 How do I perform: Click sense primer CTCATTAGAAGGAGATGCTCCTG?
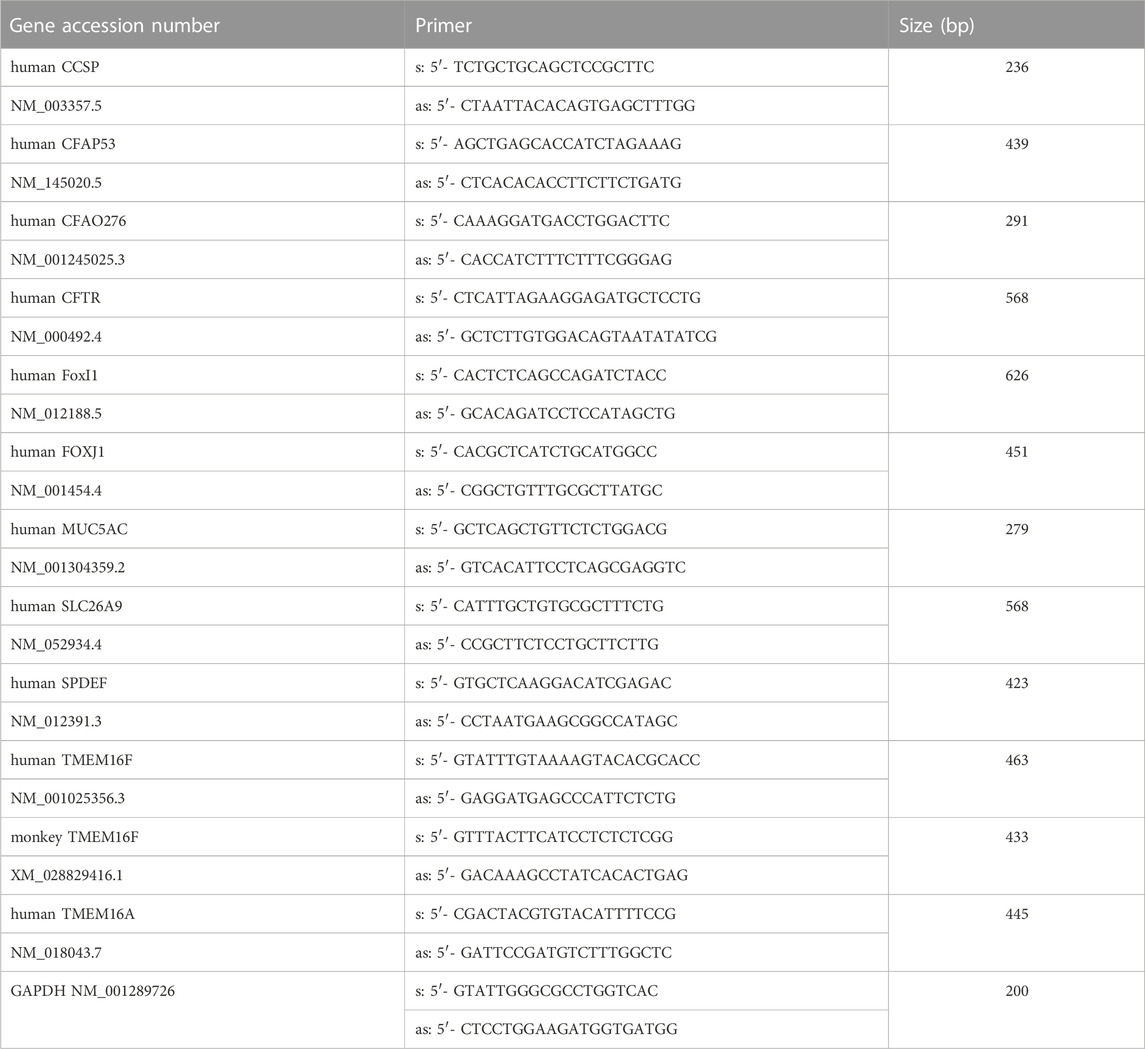click(x=577, y=298)
